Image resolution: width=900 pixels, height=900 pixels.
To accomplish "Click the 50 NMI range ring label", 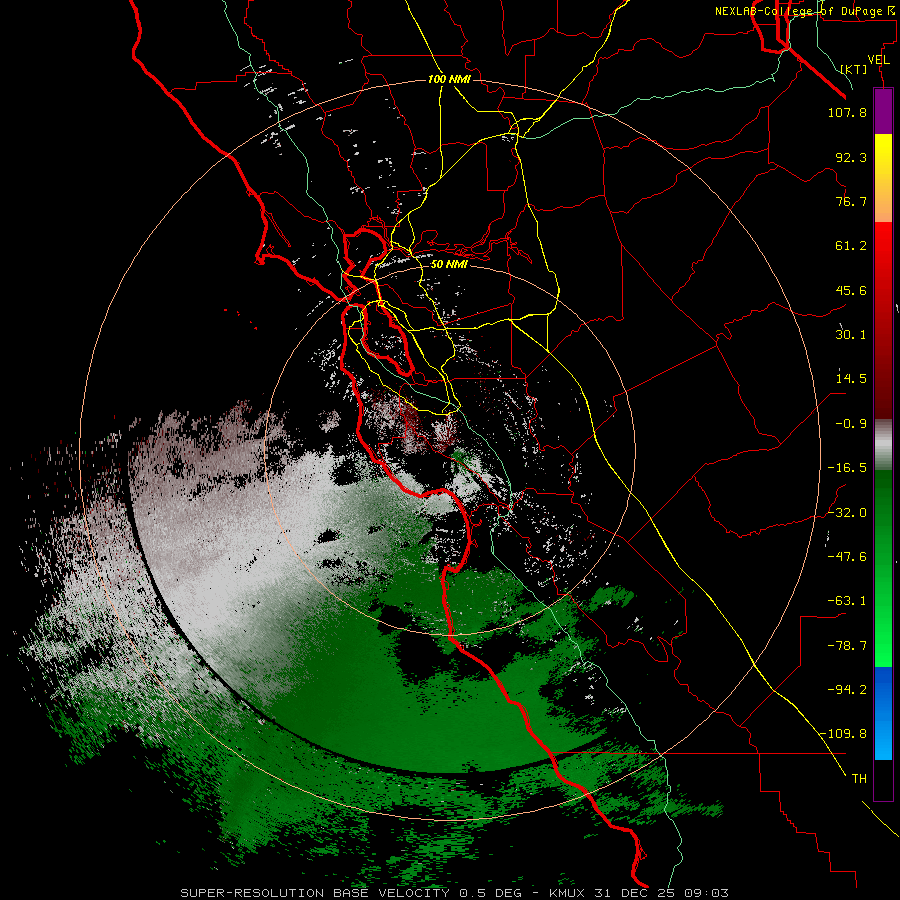I will click(449, 264).
